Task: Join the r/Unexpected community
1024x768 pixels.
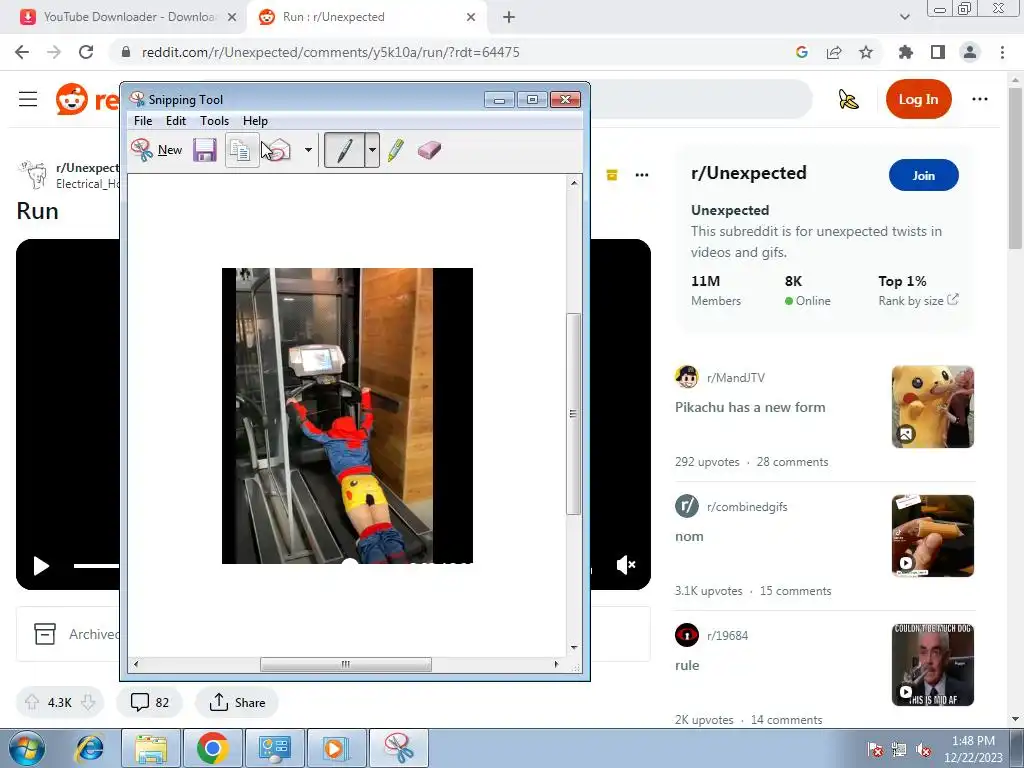Action: point(923,175)
